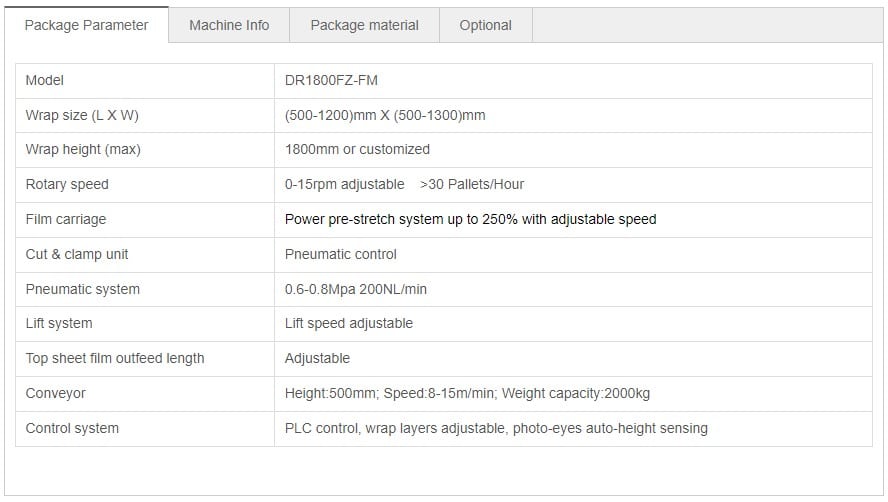
Task: Click the Rotary speed label
Action: (x=67, y=185)
